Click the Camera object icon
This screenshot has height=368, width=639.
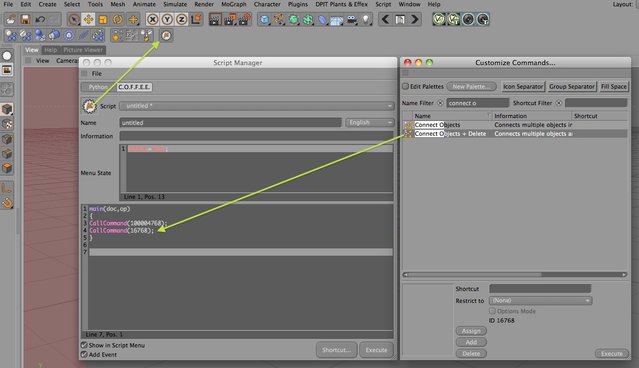[x=352, y=19]
